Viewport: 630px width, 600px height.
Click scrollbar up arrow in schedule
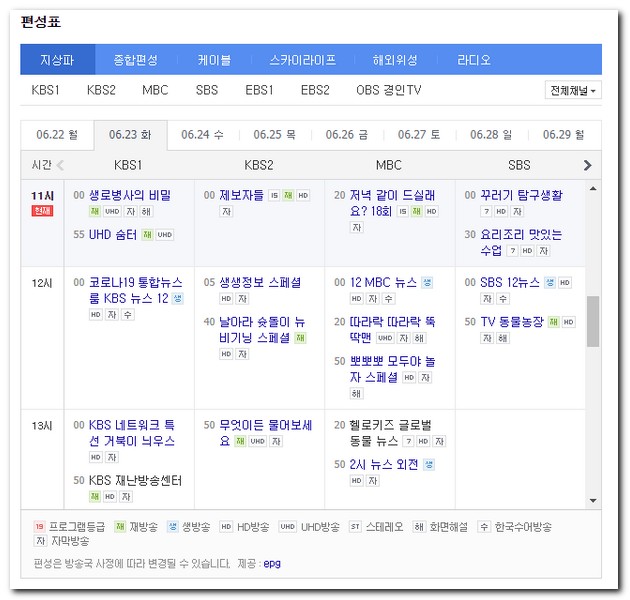point(593,188)
